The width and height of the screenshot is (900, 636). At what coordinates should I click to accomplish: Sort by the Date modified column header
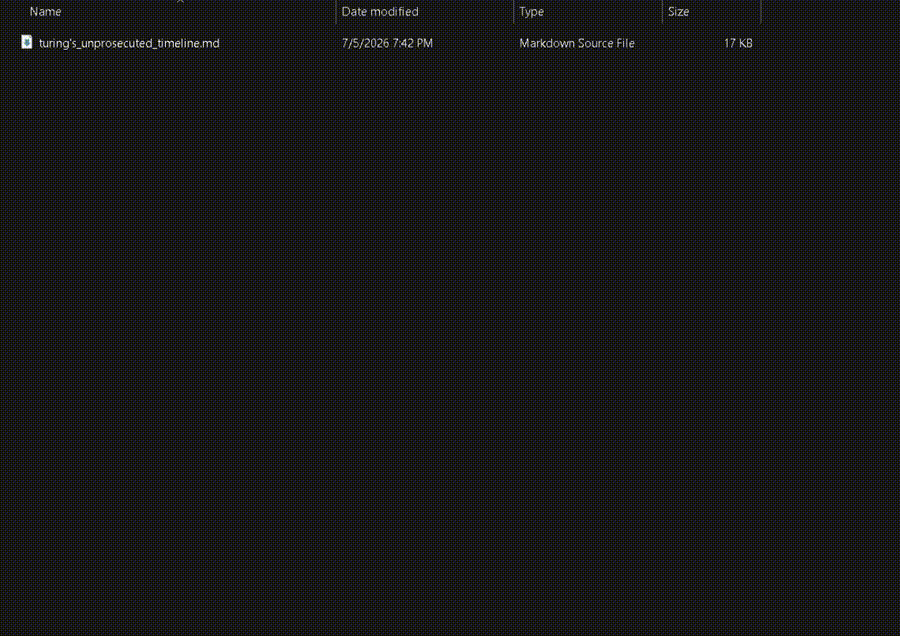tap(380, 11)
